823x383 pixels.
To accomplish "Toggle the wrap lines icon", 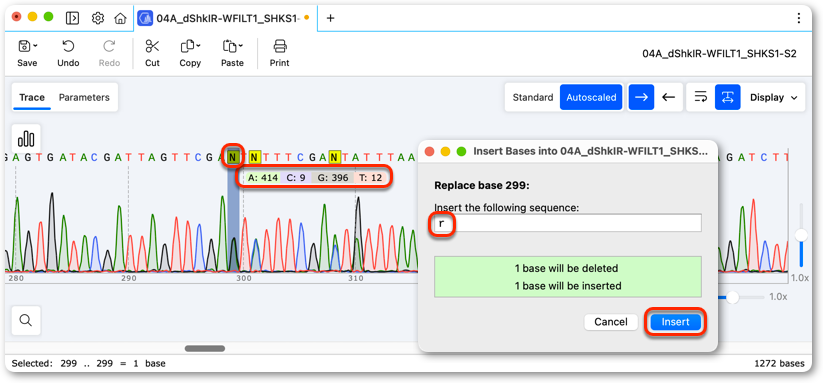I will [701, 98].
